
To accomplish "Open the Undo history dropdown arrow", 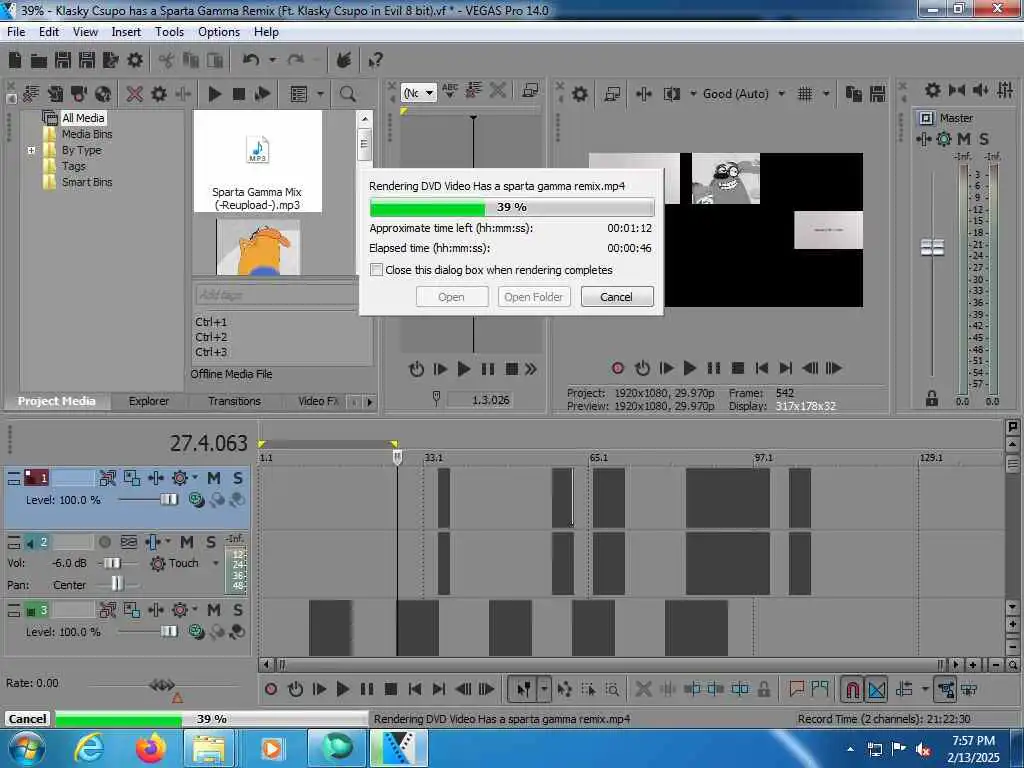I will tap(273, 60).
